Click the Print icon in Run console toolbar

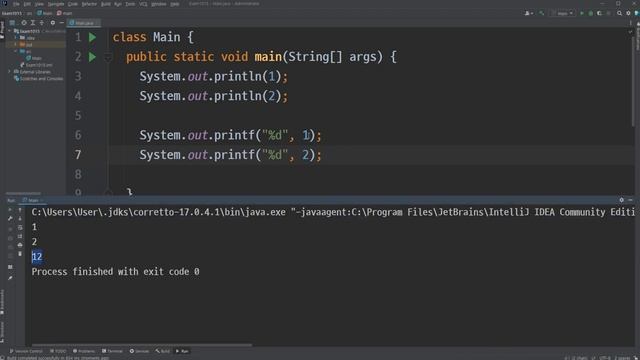20,245
